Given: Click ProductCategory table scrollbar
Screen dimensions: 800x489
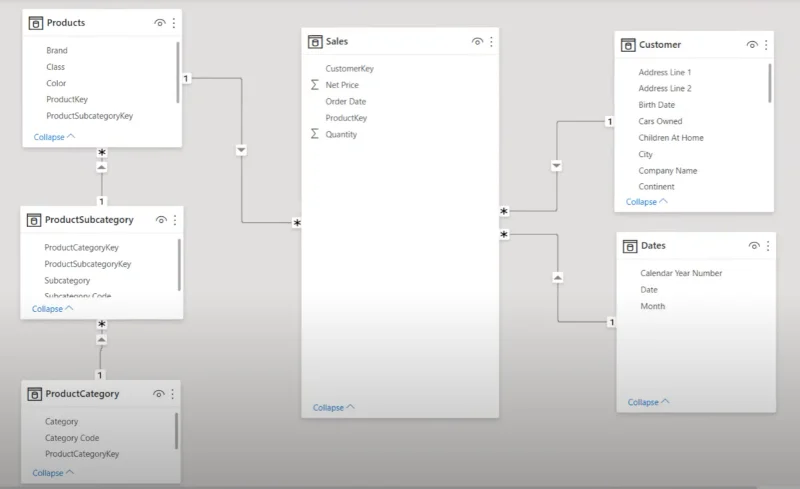Looking at the screenshot, I should pos(177,431).
